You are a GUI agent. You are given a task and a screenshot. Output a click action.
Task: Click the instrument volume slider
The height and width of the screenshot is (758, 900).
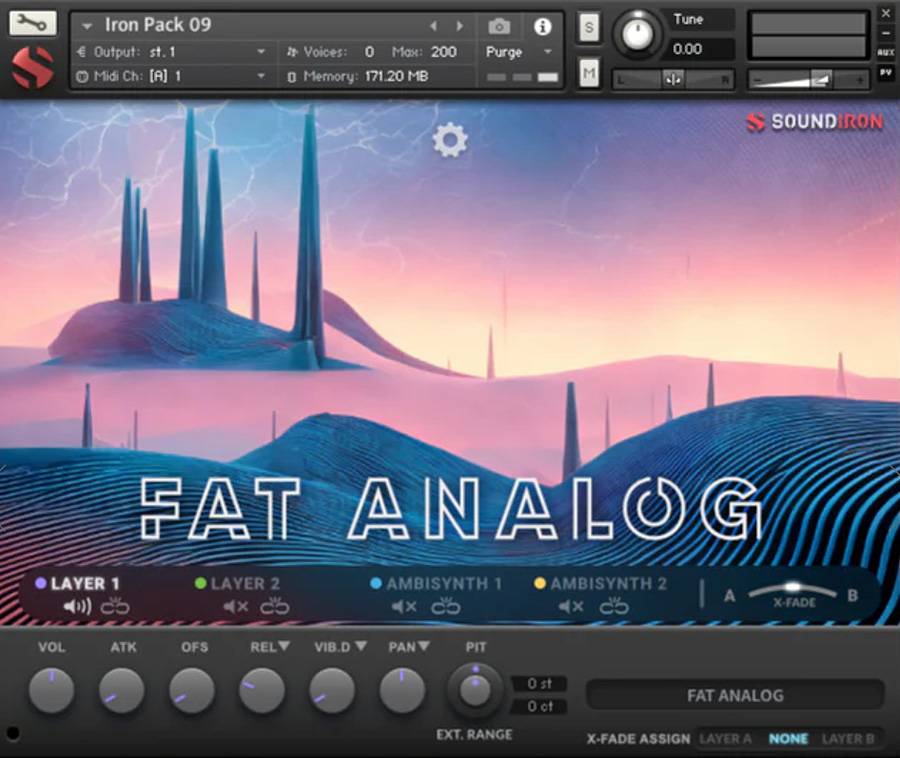pos(809,79)
